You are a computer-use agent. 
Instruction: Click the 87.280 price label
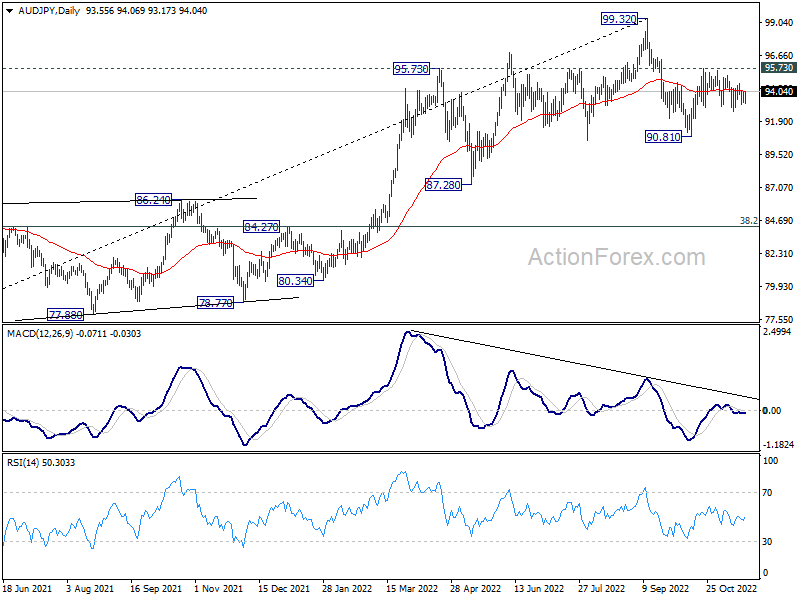point(443,185)
